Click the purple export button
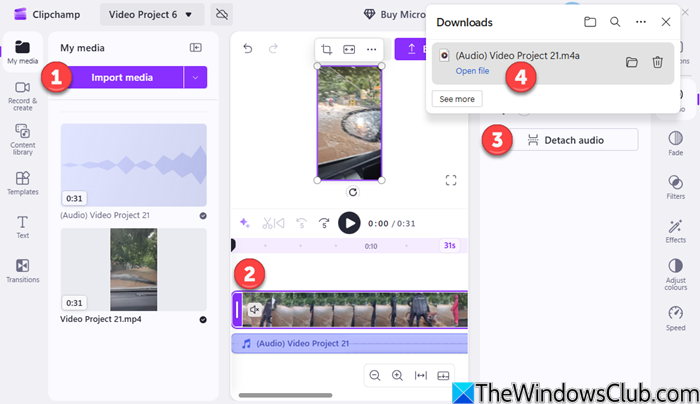 410,49
